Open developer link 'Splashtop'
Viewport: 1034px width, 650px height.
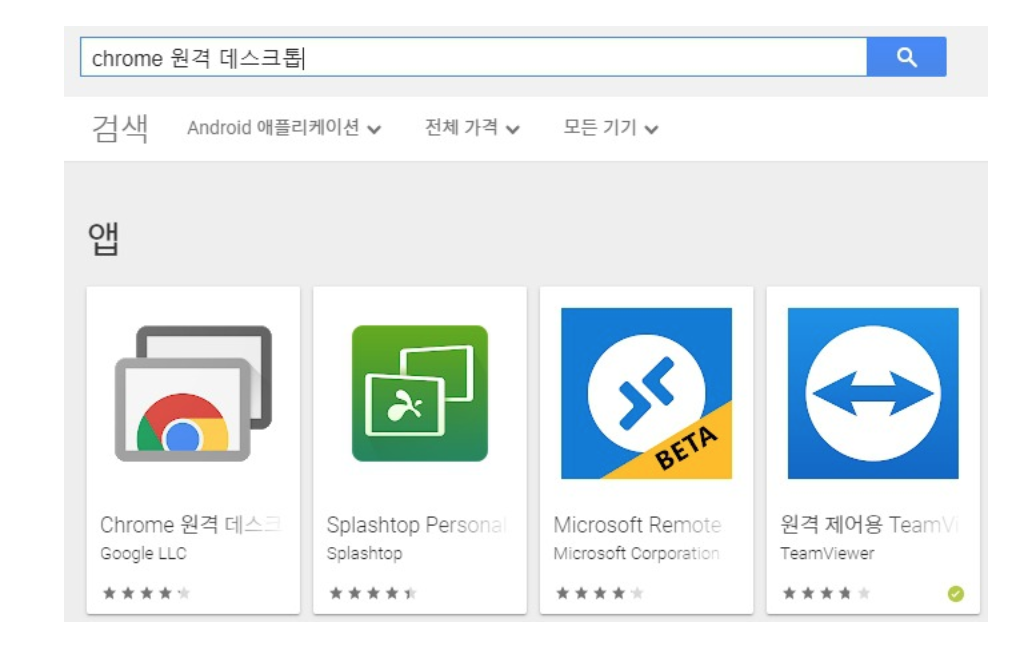(x=364, y=553)
